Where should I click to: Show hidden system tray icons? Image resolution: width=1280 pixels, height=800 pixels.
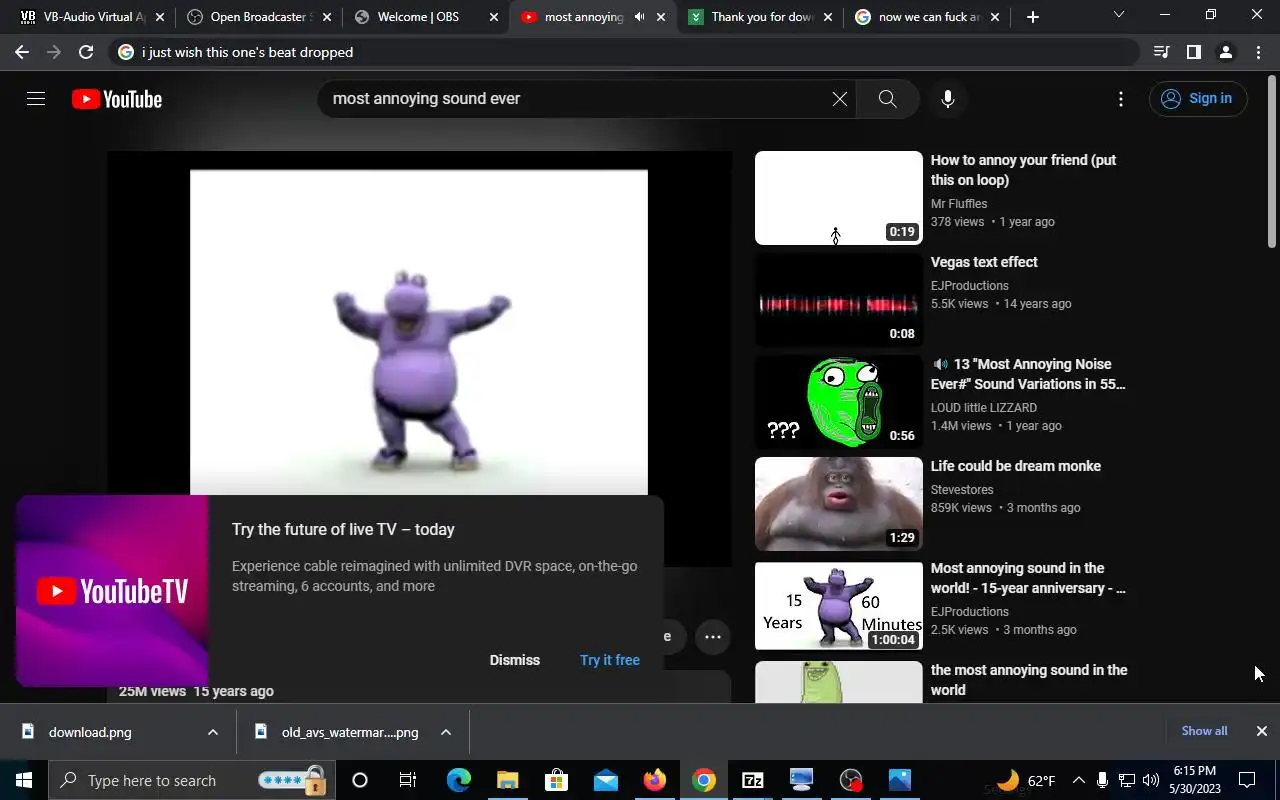(x=1078, y=780)
